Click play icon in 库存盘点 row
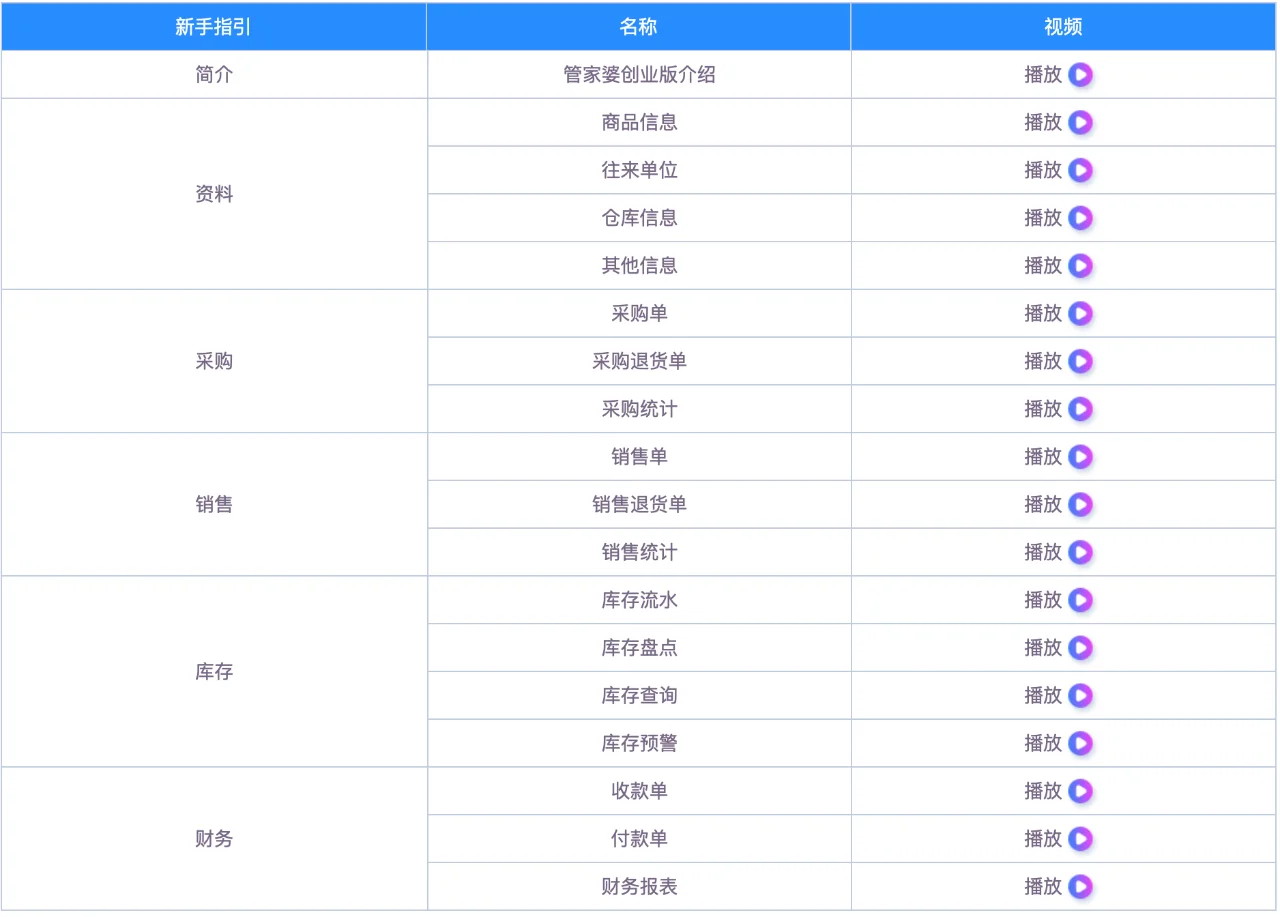The image size is (1280, 917). (1080, 648)
